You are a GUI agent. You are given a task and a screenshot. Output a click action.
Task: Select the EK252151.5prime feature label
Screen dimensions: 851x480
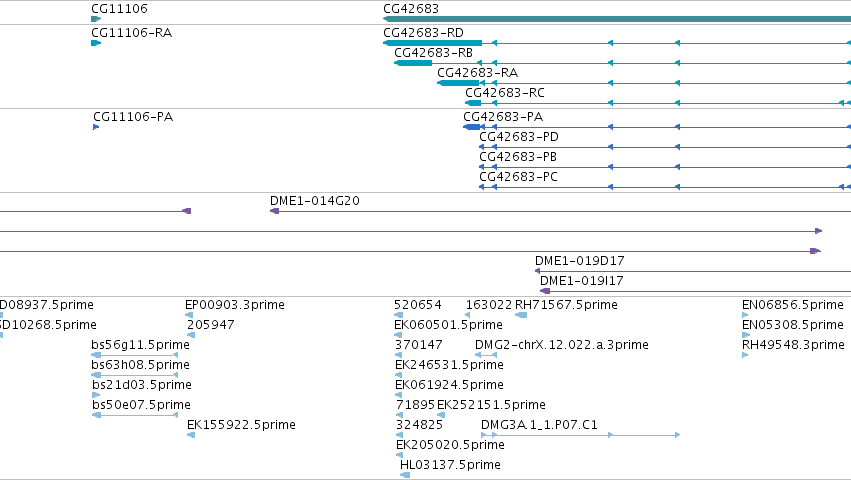pos(491,405)
